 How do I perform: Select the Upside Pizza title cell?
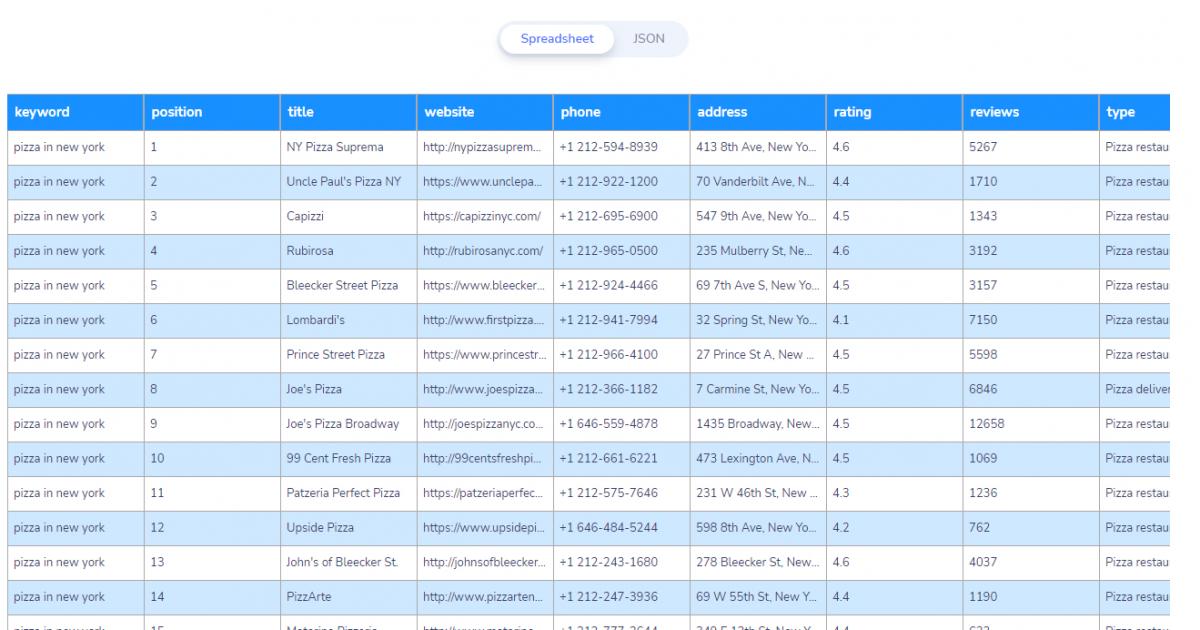tap(348, 528)
